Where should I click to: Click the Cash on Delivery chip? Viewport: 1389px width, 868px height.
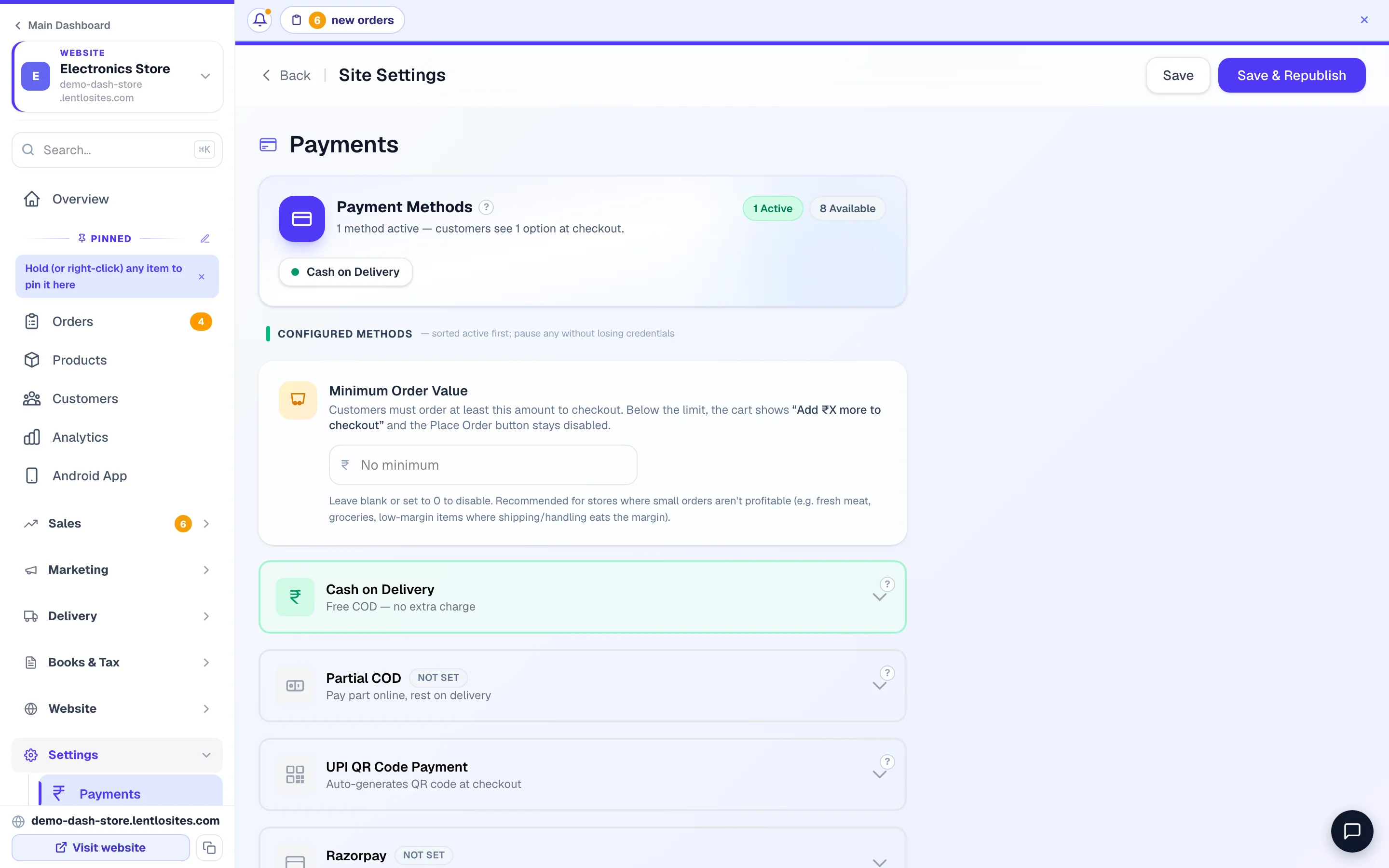(345, 272)
